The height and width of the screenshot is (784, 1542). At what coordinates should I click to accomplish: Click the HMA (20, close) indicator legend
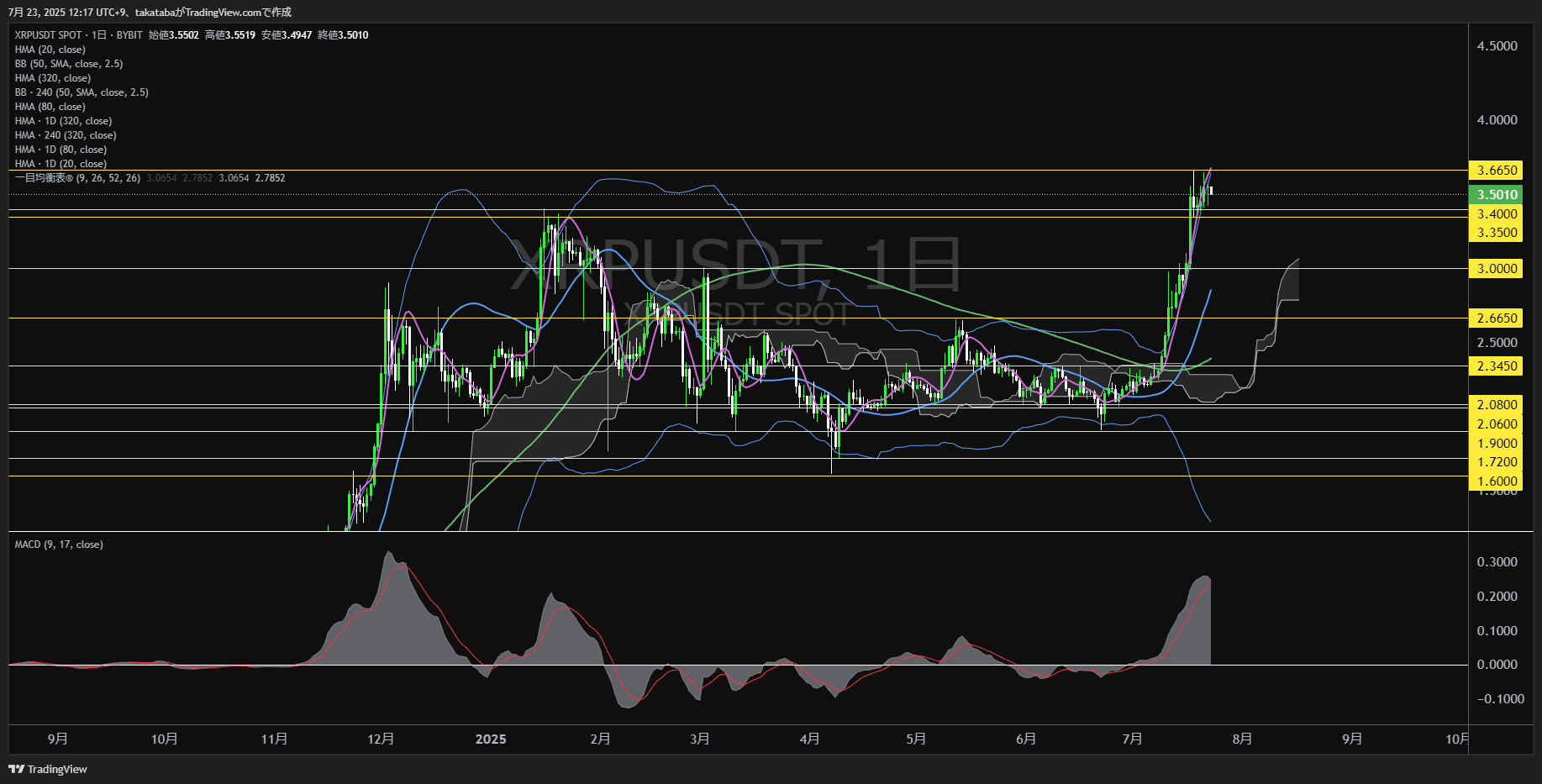click(x=50, y=50)
